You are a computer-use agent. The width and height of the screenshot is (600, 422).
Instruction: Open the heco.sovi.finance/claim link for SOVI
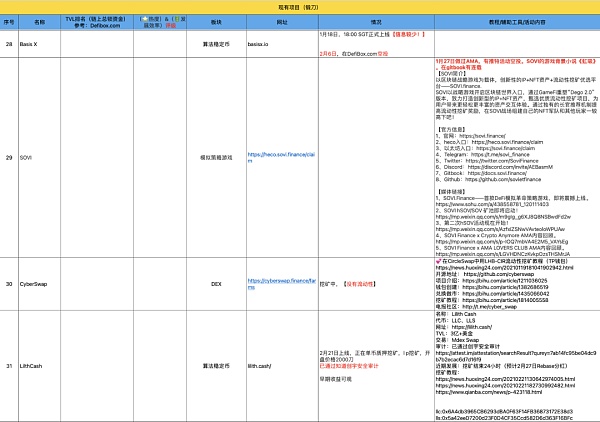pos(282,158)
